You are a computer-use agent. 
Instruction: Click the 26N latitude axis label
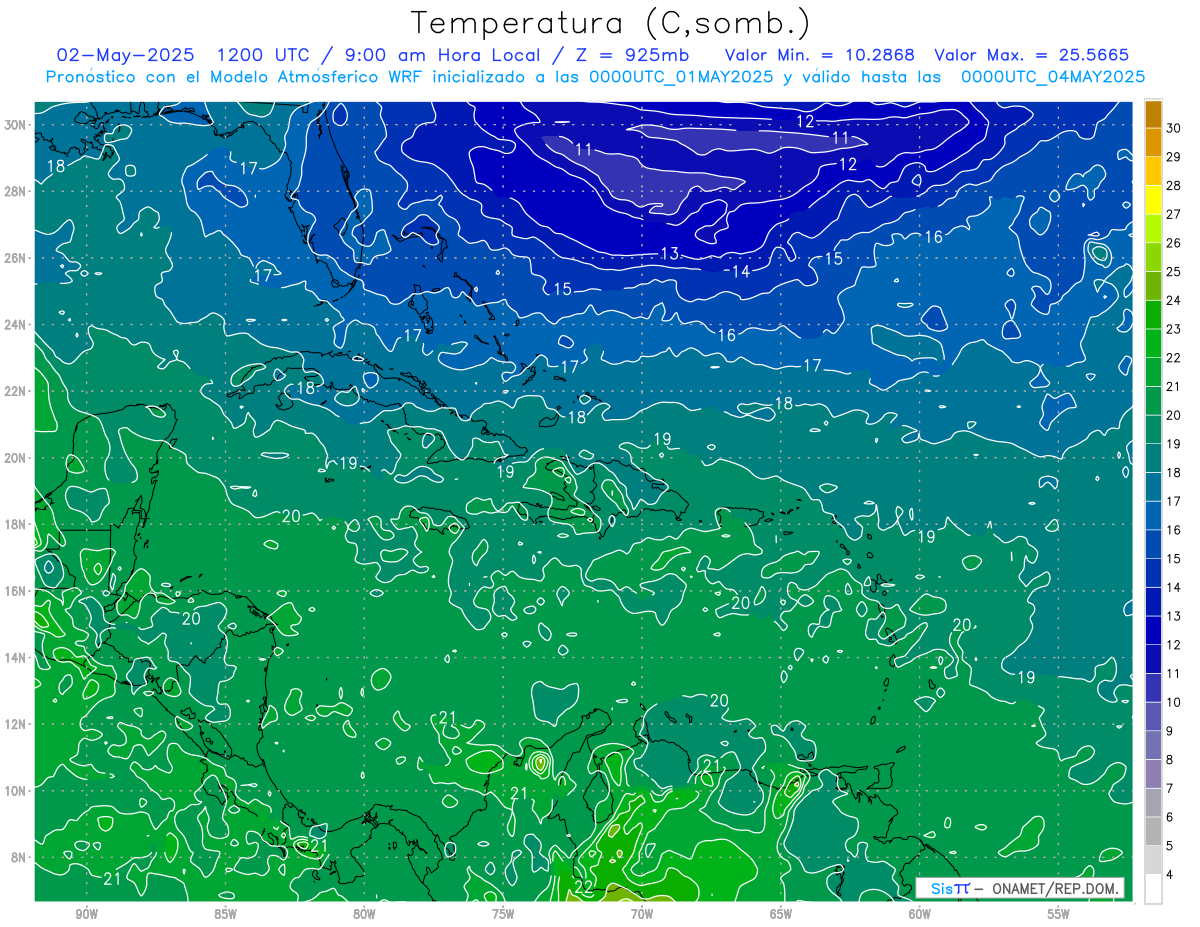pyautogui.click(x=15, y=258)
